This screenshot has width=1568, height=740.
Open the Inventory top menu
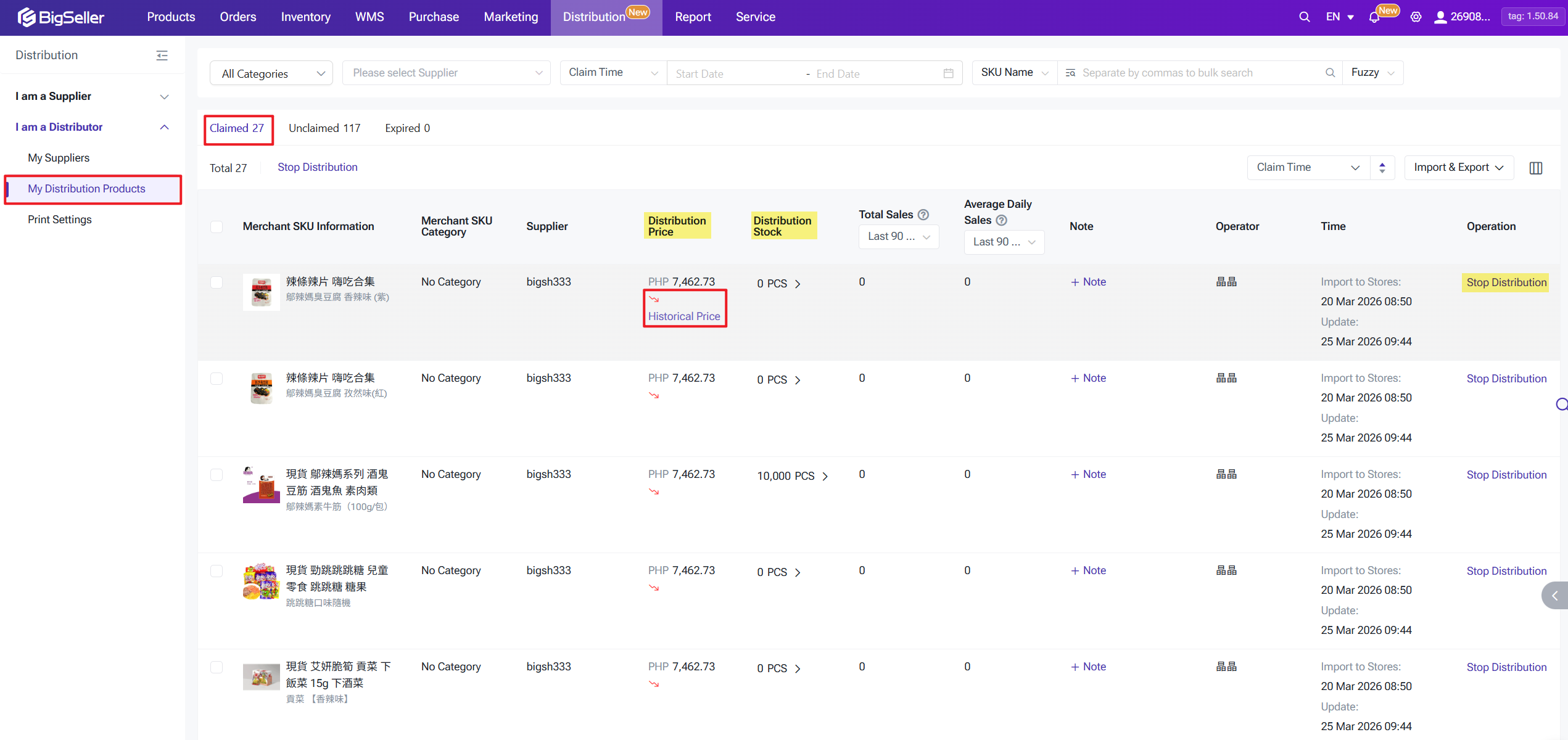tap(305, 17)
